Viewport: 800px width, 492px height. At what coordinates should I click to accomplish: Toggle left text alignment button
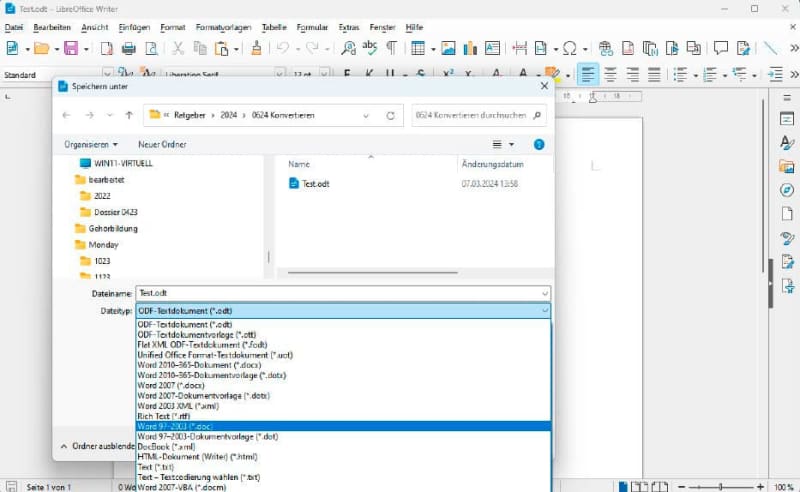[x=588, y=75]
